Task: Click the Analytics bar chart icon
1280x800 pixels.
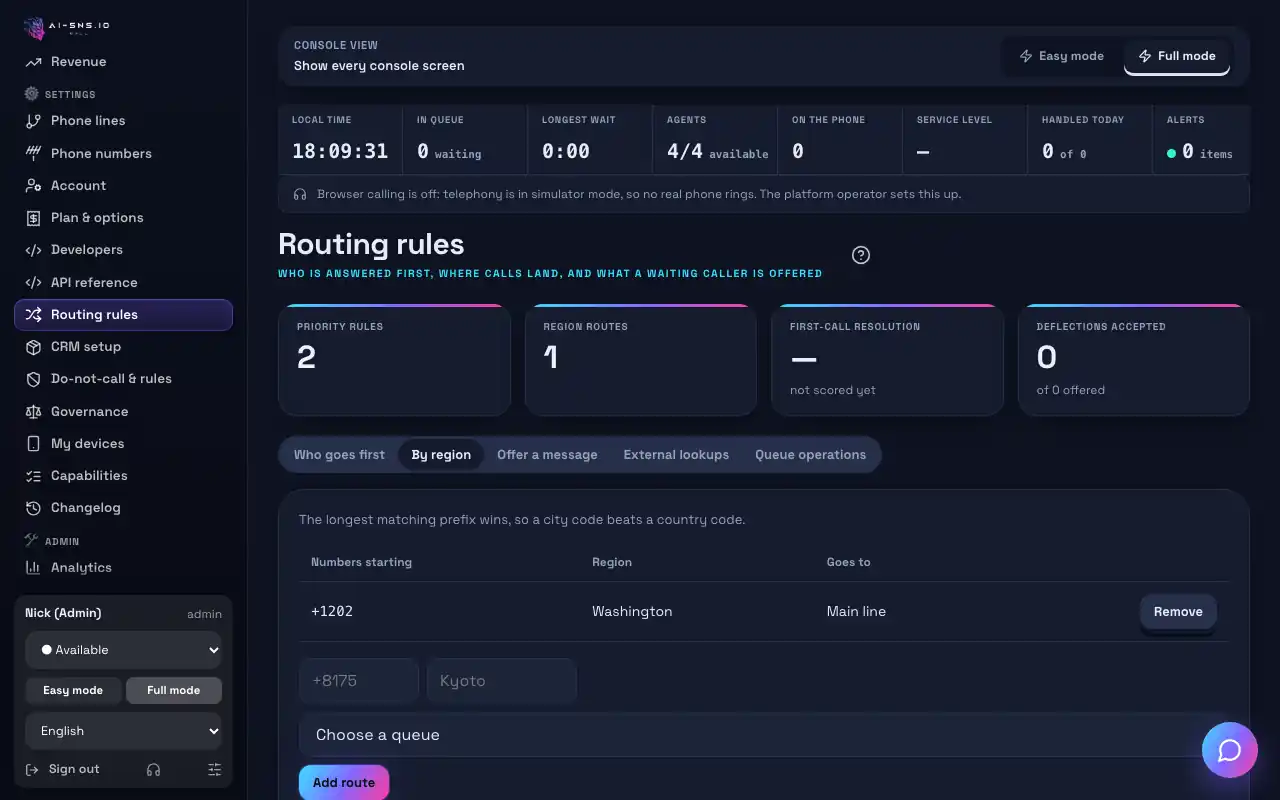Action: coord(34,567)
